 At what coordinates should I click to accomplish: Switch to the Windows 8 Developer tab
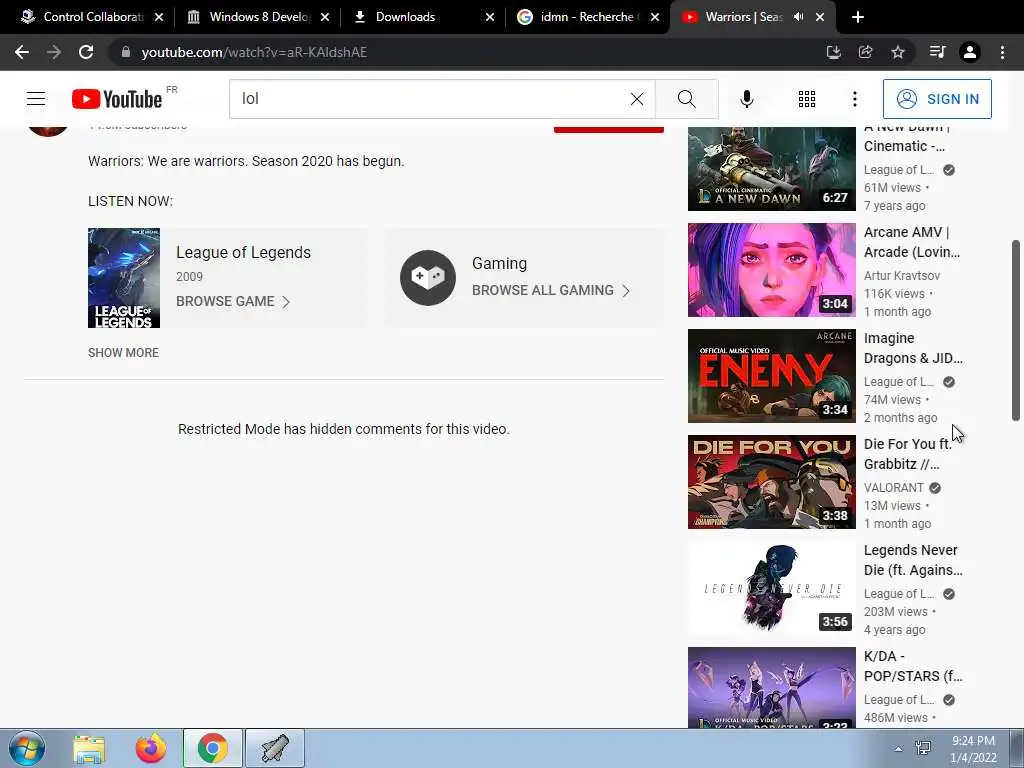(x=257, y=17)
